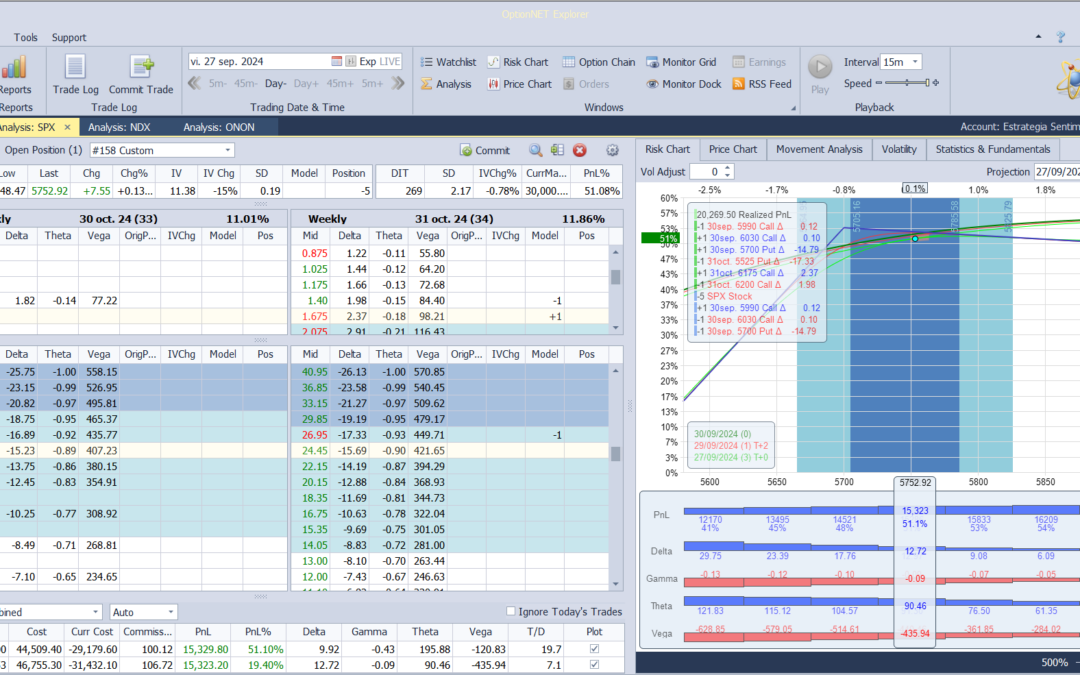Switch to the Analysis: NDX tab
The height and width of the screenshot is (675, 1080).
[119, 127]
